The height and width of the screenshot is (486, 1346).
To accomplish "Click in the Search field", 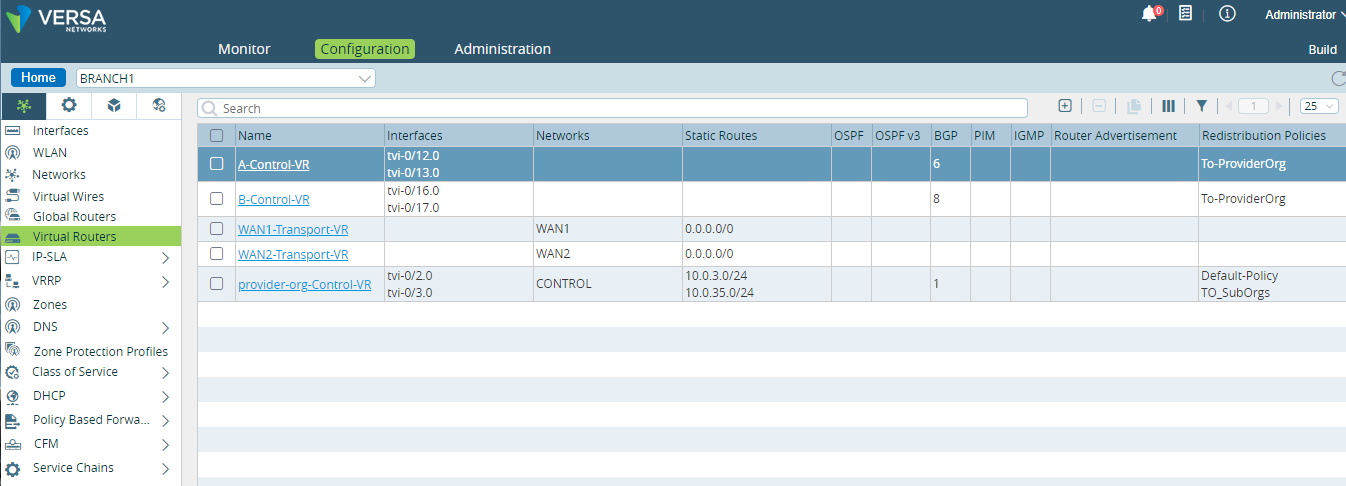I will click(612, 108).
